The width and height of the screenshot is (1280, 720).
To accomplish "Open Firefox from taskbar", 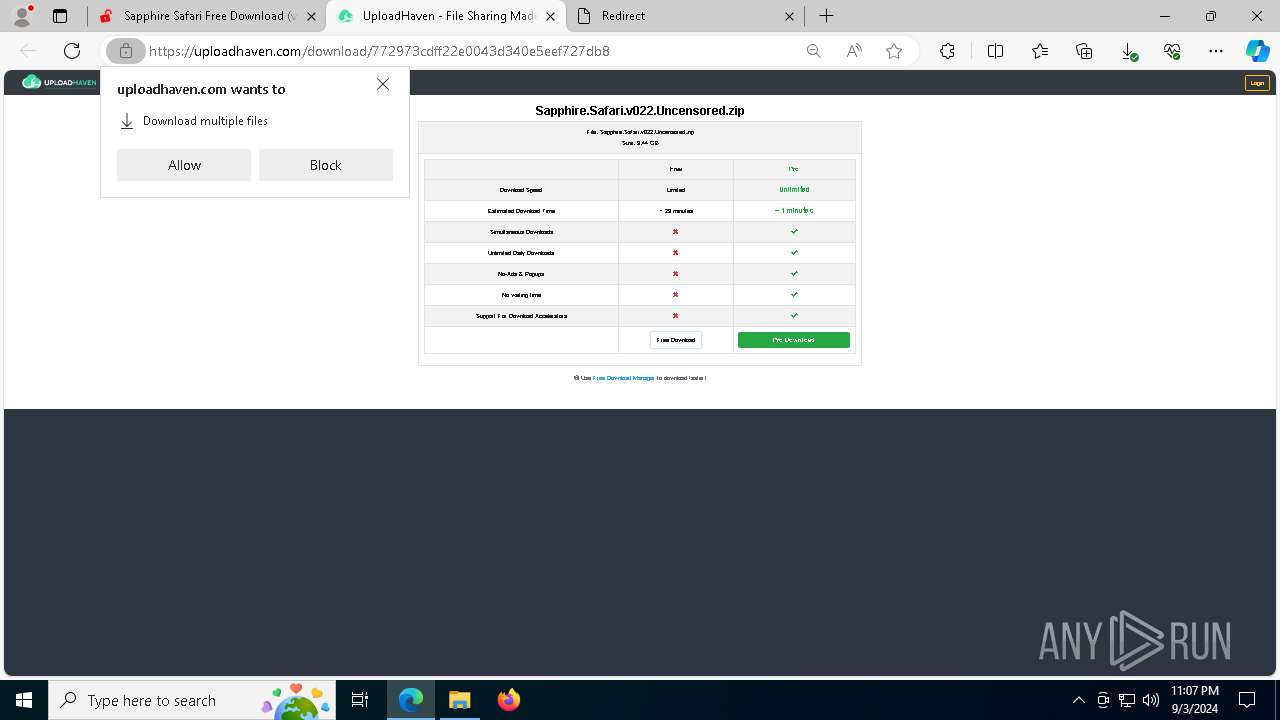I will (508, 700).
